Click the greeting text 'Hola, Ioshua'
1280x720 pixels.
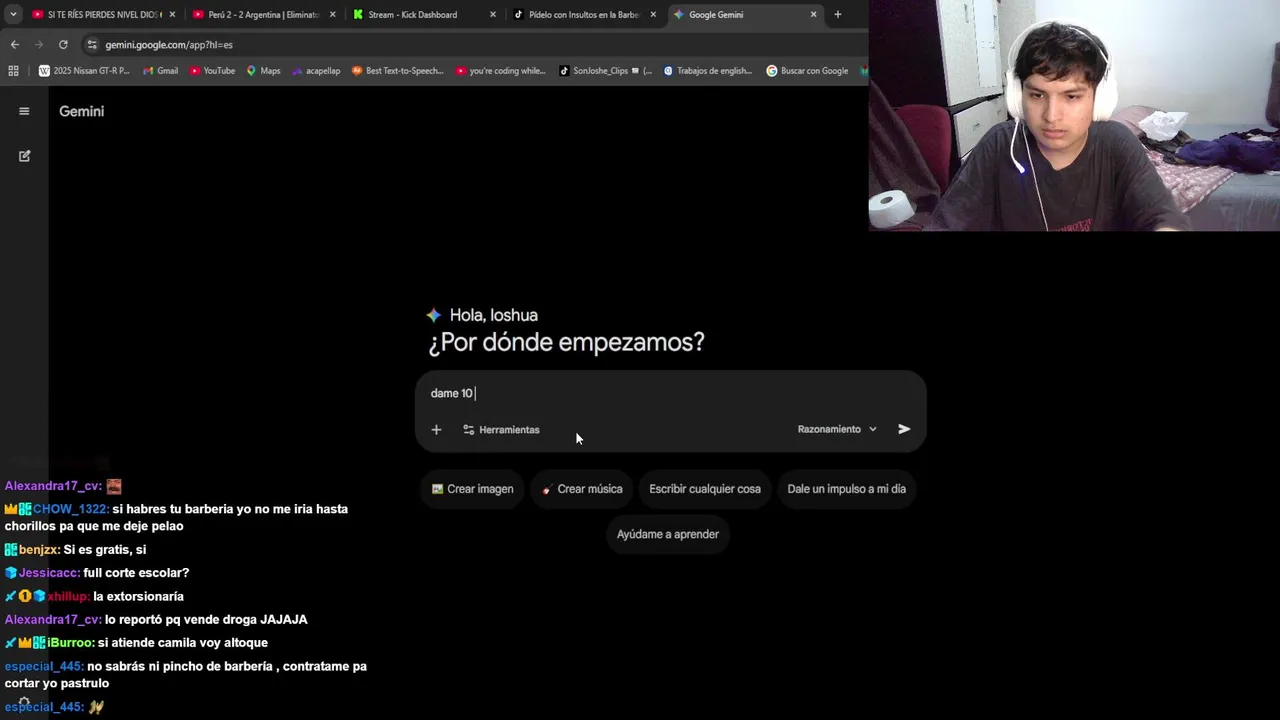[493, 315]
